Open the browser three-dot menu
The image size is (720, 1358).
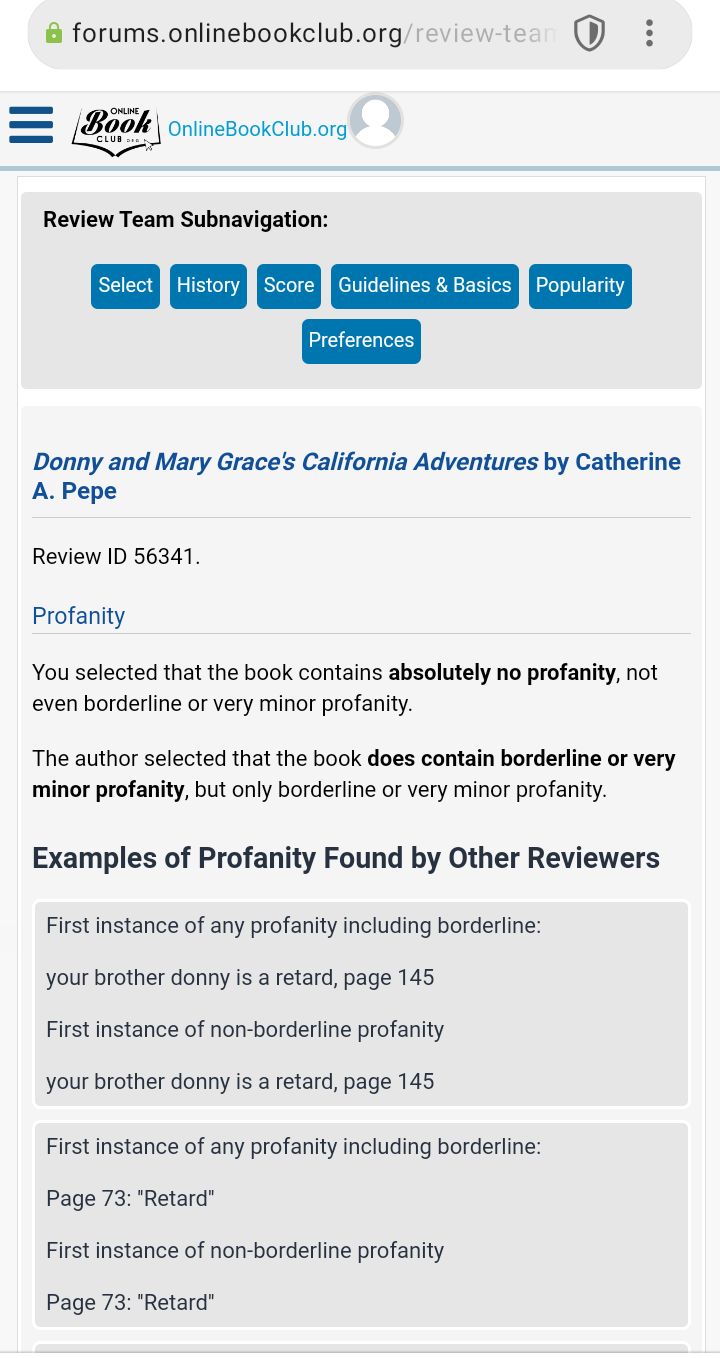click(649, 34)
